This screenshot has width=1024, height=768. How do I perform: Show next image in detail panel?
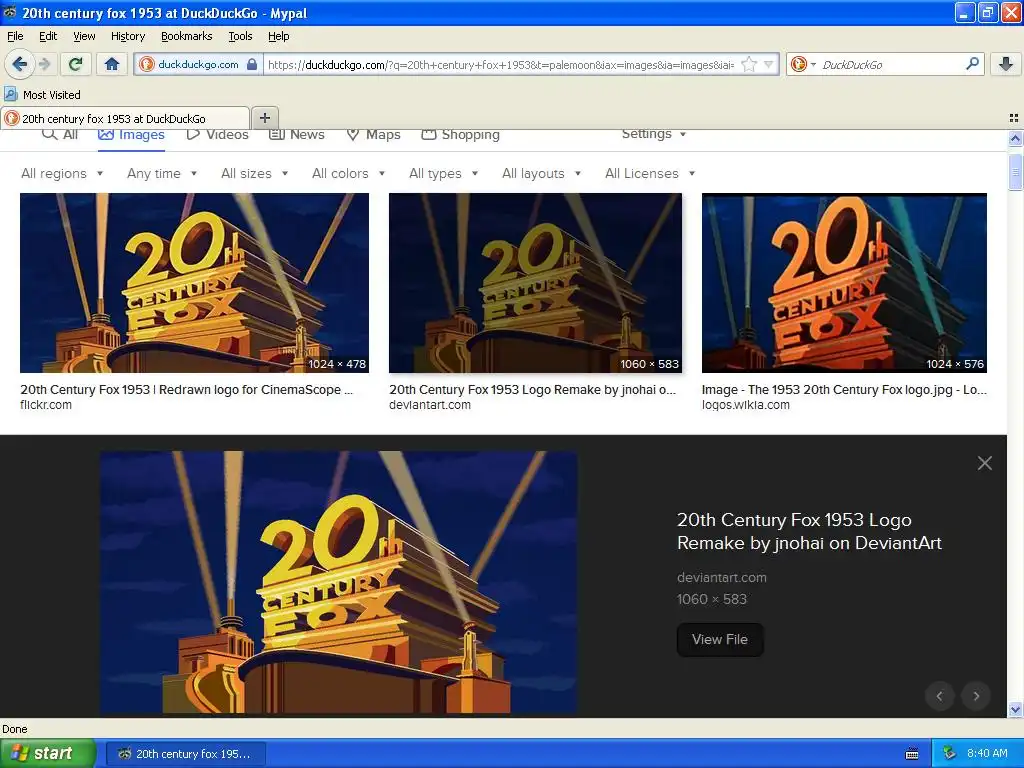pyautogui.click(x=976, y=696)
